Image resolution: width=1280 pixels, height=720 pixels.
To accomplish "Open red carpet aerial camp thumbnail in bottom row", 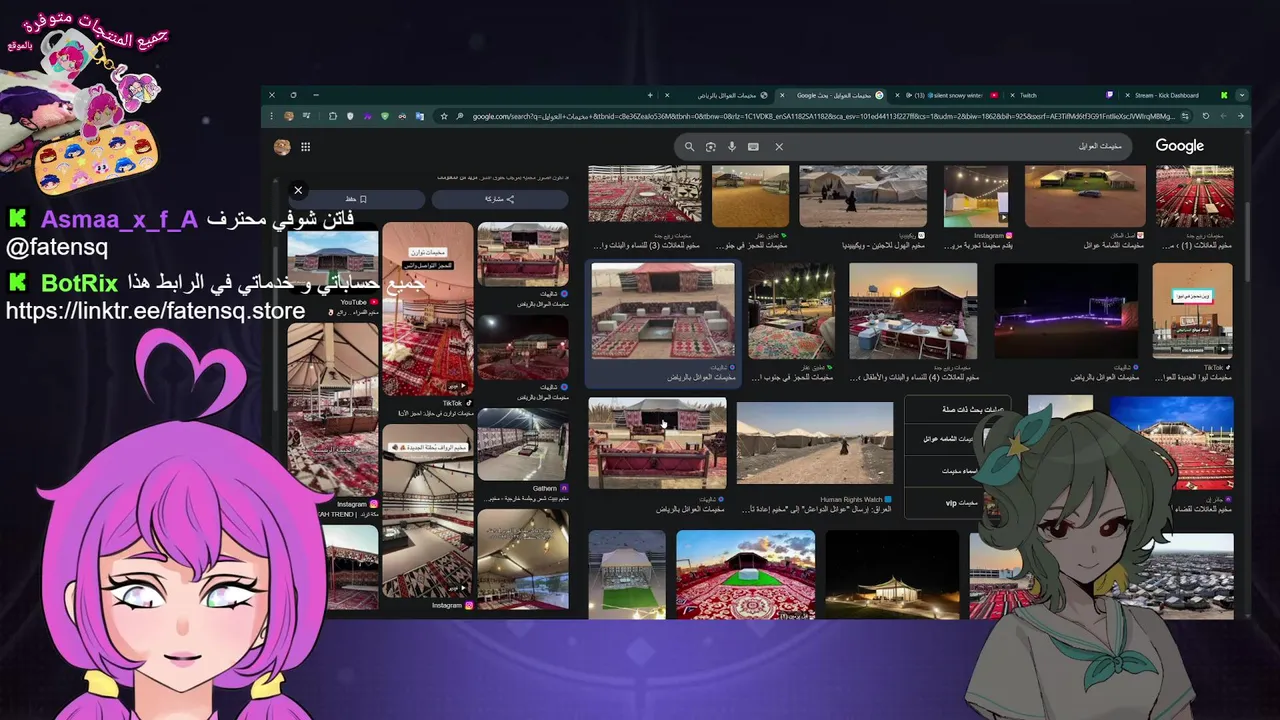I will 745,574.
